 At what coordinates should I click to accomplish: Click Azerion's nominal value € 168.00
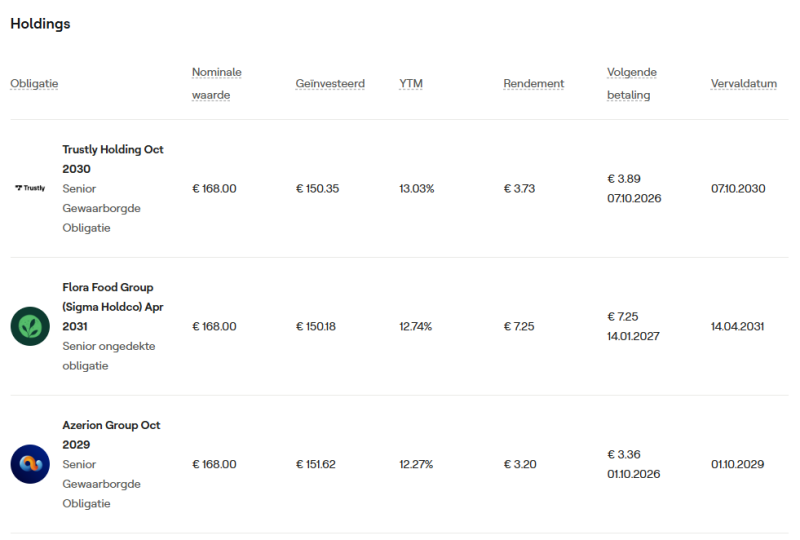click(x=214, y=464)
